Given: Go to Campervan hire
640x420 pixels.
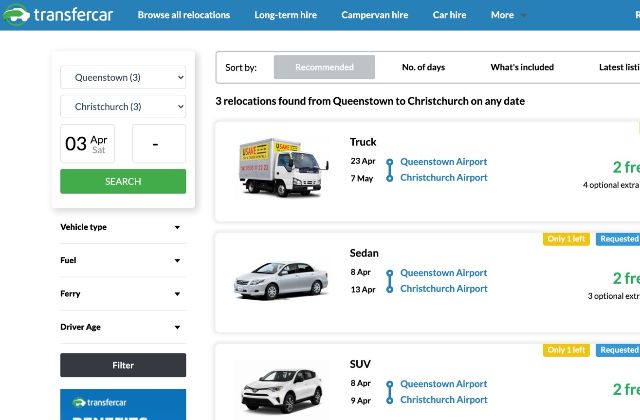Looking at the screenshot, I should tap(375, 15).
